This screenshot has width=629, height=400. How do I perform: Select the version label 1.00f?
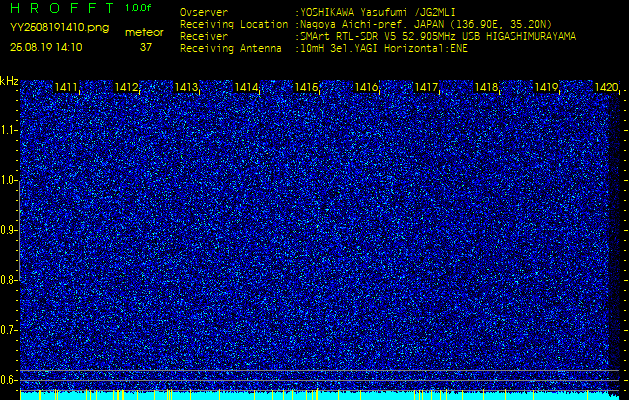138,8
